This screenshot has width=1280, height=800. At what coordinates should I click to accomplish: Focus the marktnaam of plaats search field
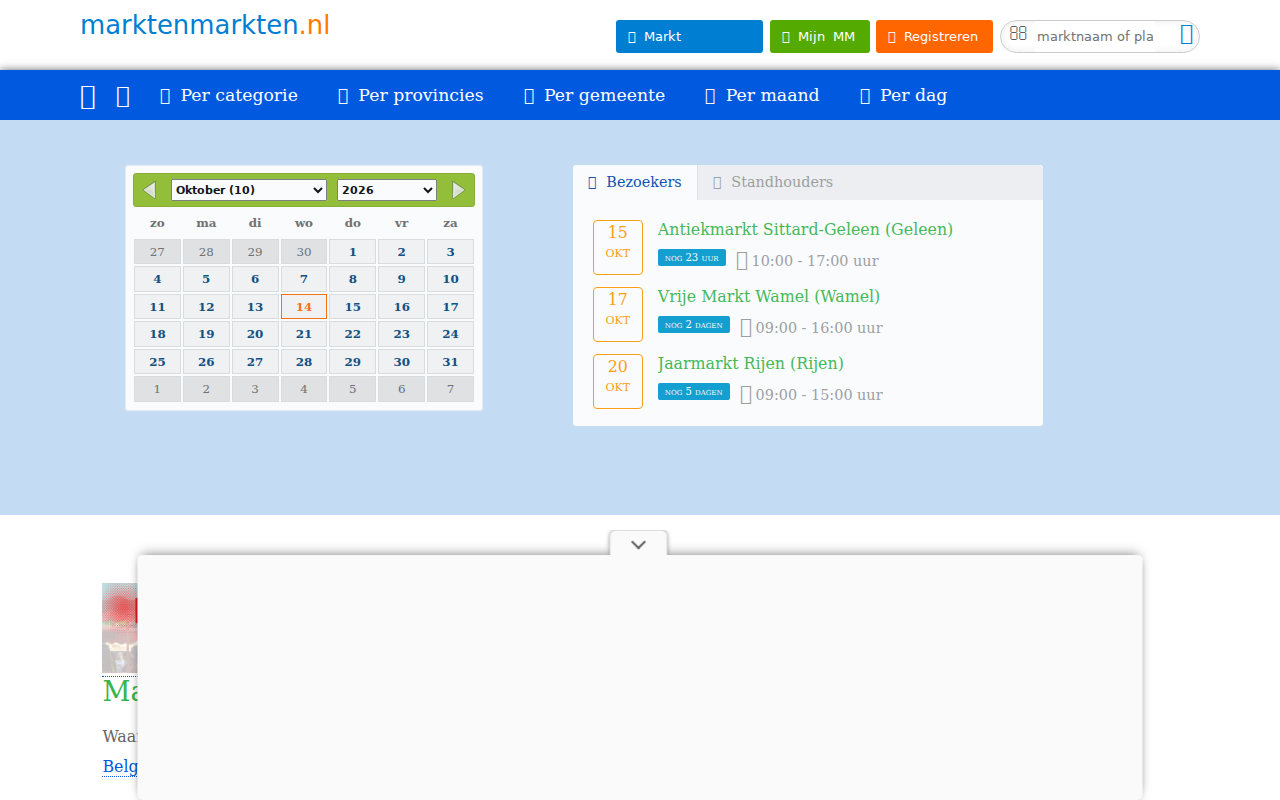point(1095,36)
